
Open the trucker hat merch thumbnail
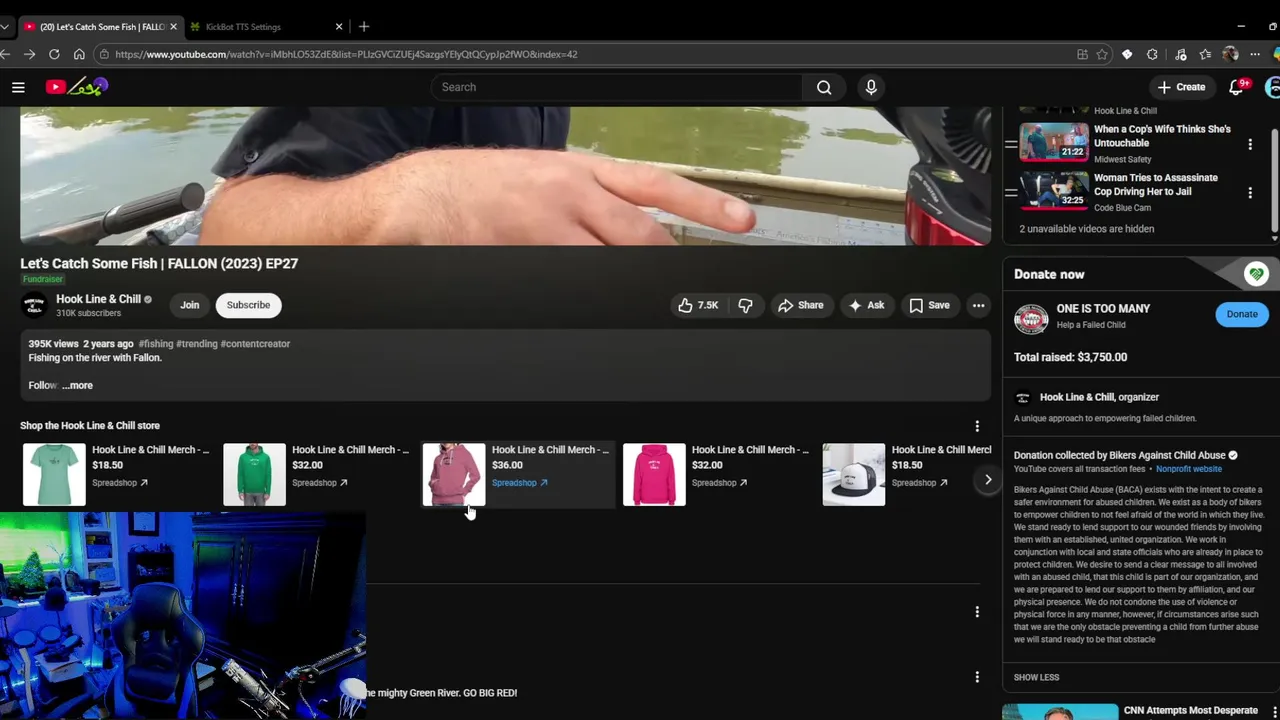click(x=854, y=474)
